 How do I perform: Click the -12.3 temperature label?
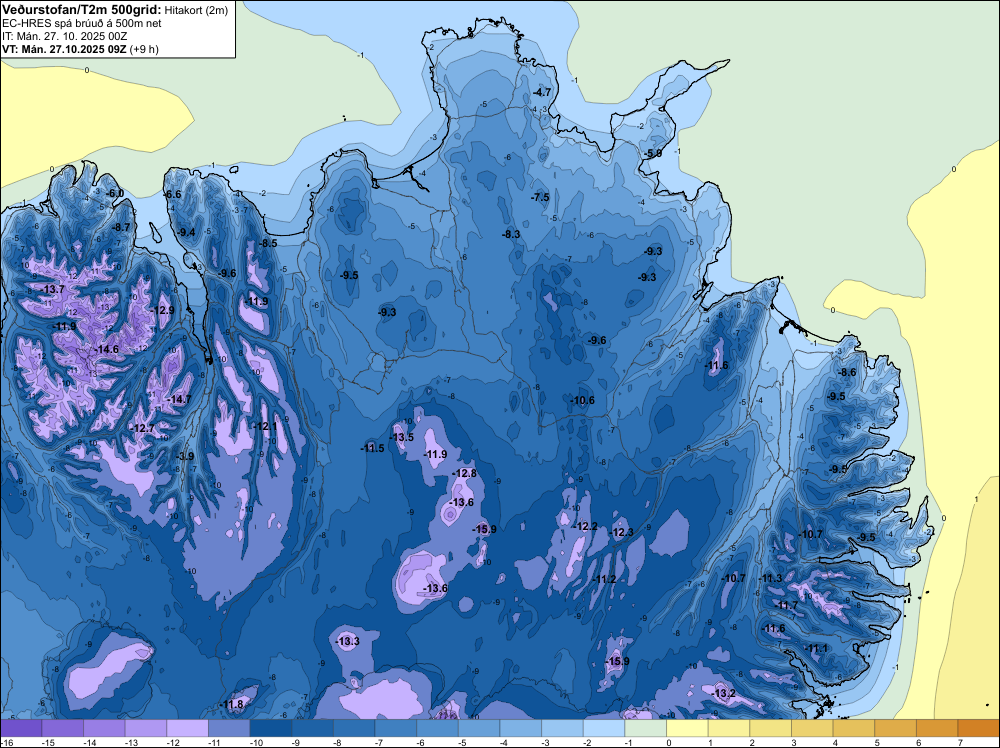pyautogui.click(x=621, y=532)
